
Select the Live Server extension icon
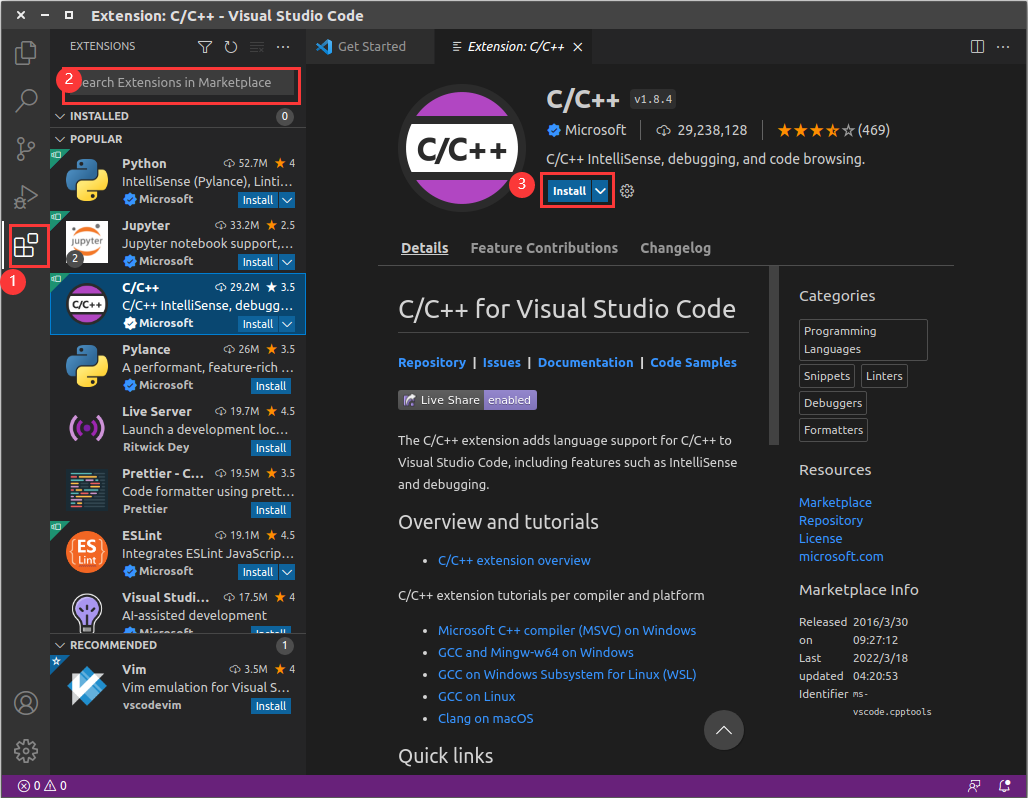coord(87,428)
